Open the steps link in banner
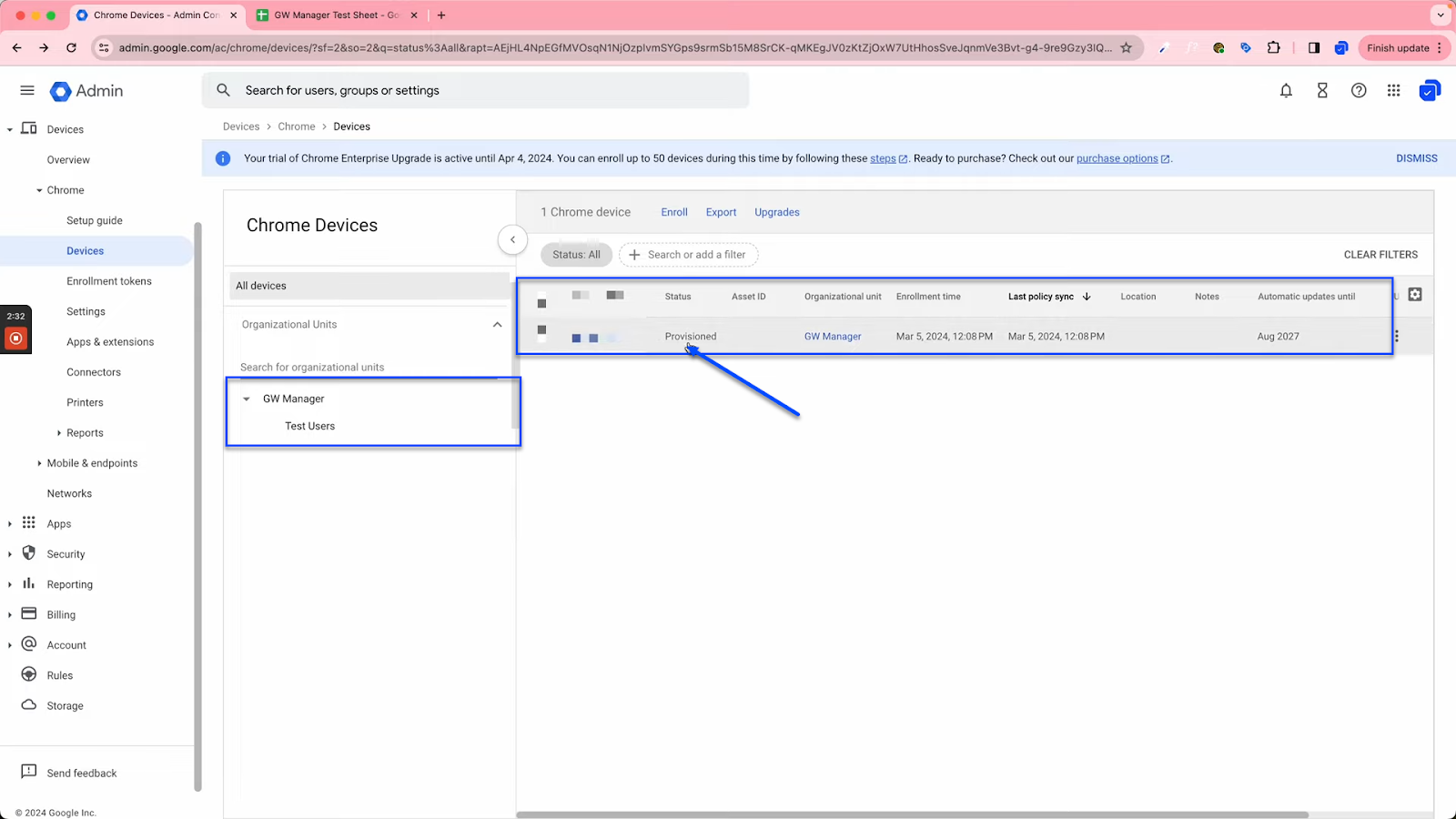 883,158
